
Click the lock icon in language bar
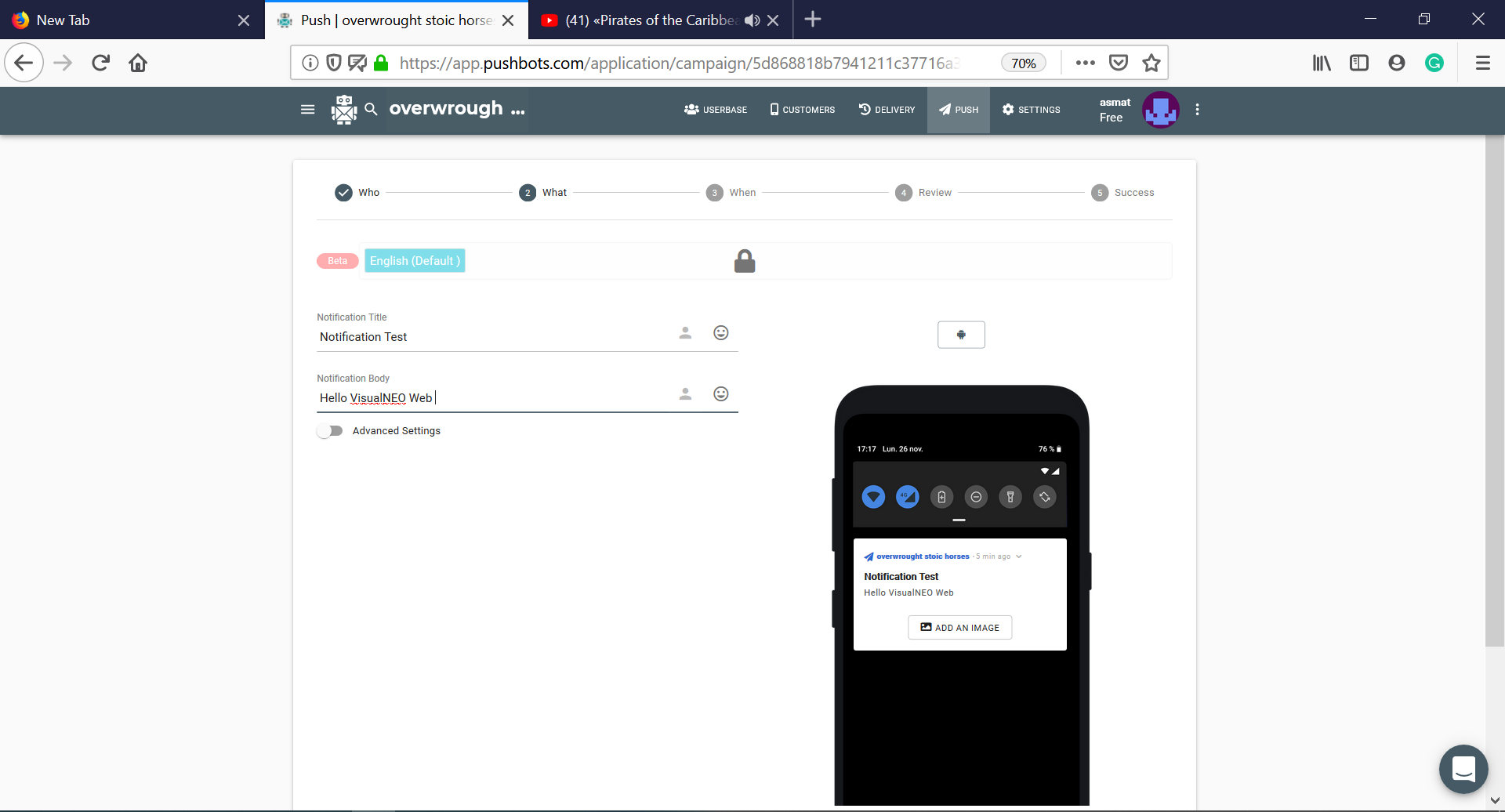[x=745, y=261]
